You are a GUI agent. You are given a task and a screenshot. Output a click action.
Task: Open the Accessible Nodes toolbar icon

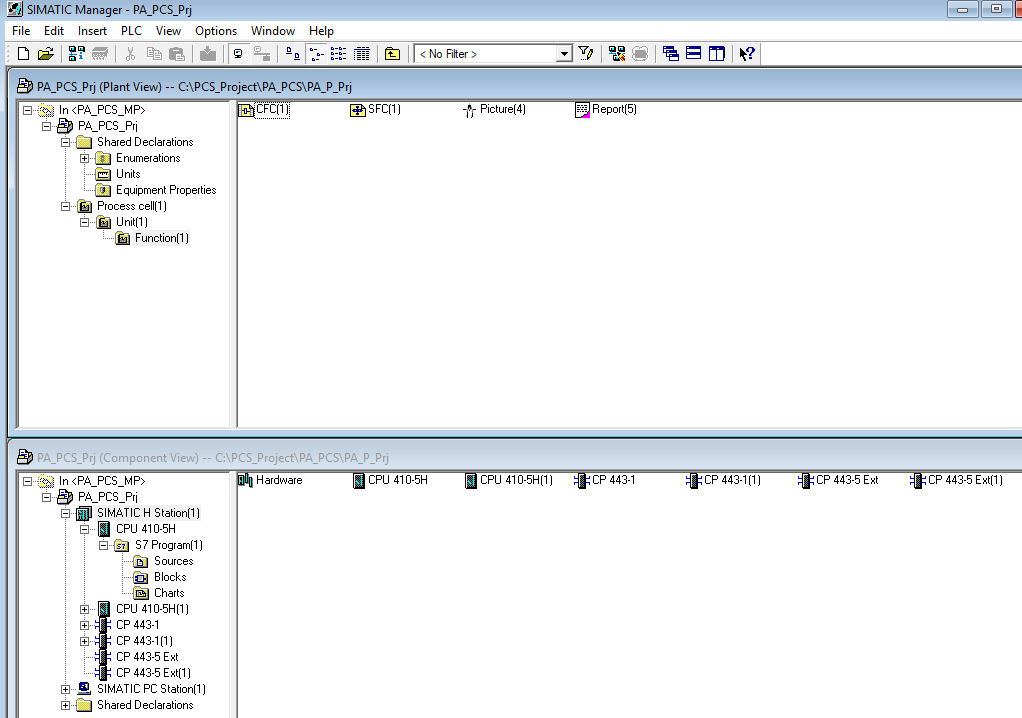[77, 54]
